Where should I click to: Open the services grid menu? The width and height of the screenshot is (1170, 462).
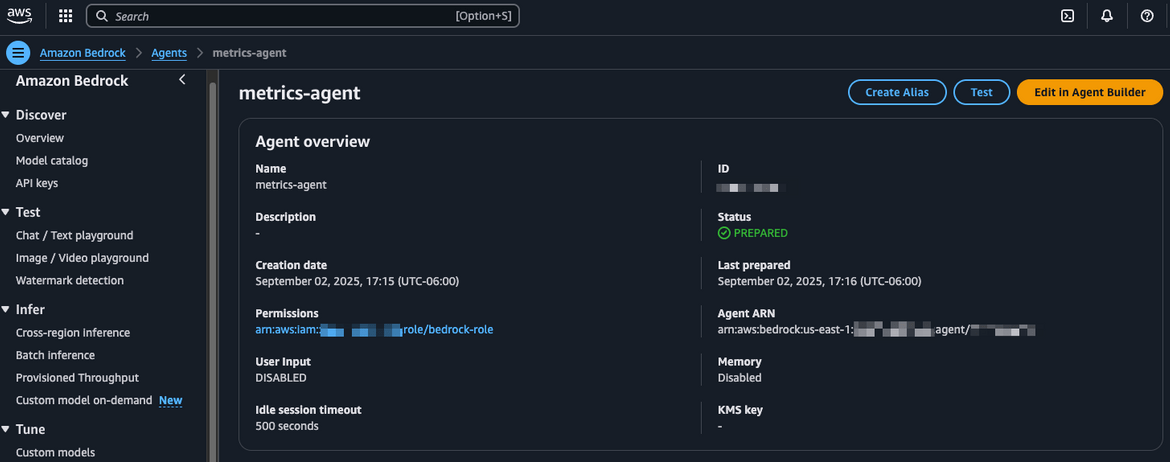[66, 16]
